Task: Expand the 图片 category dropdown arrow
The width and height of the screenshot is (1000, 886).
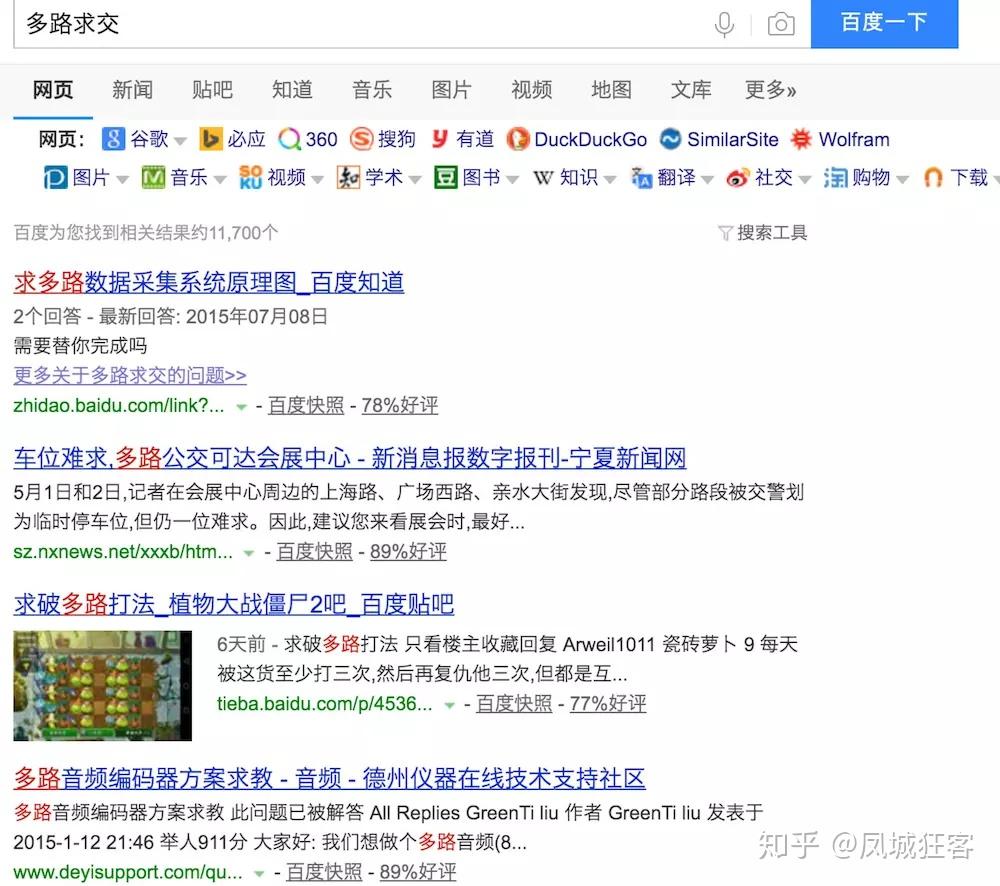Action: pyautogui.click(x=122, y=179)
